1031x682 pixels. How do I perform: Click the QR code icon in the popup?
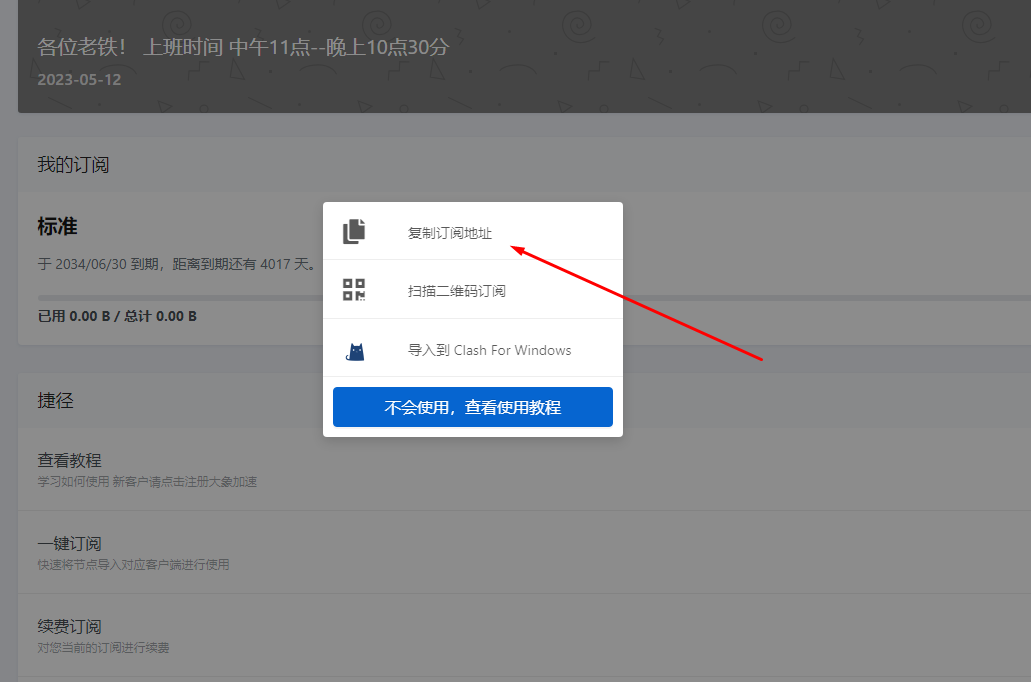(x=354, y=290)
